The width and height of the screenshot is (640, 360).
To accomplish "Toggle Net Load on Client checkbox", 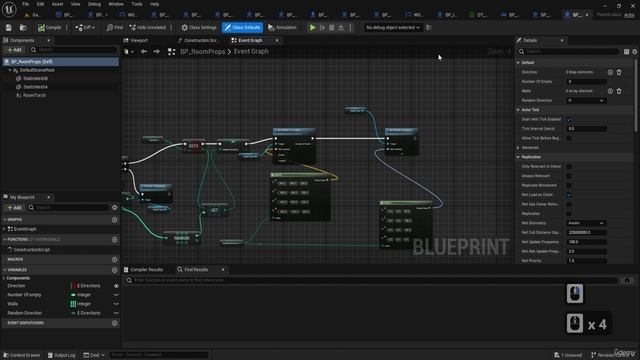I will click(x=569, y=195).
